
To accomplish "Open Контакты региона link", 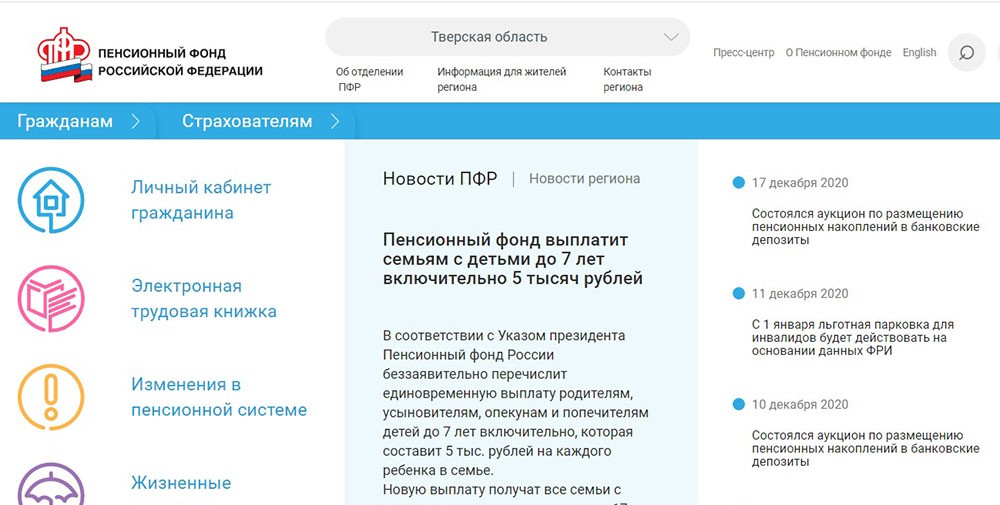I will pos(627,80).
